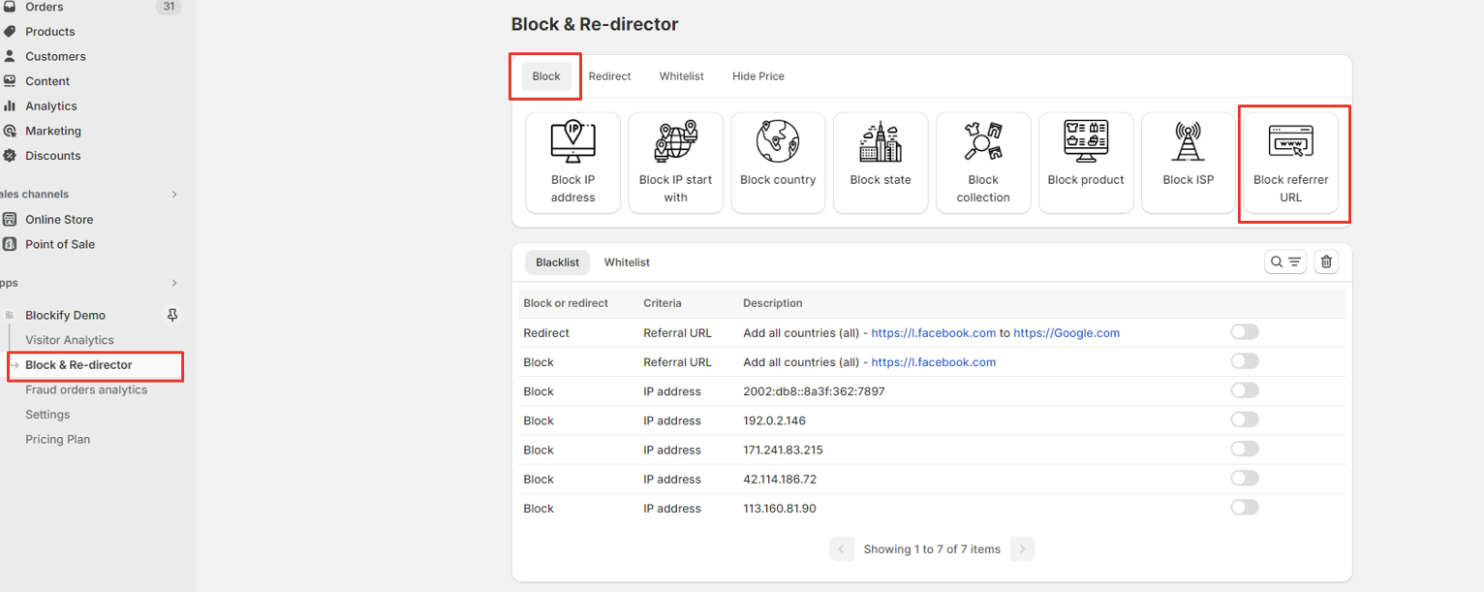Expand the Apps section chevron

tap(174, 283)
